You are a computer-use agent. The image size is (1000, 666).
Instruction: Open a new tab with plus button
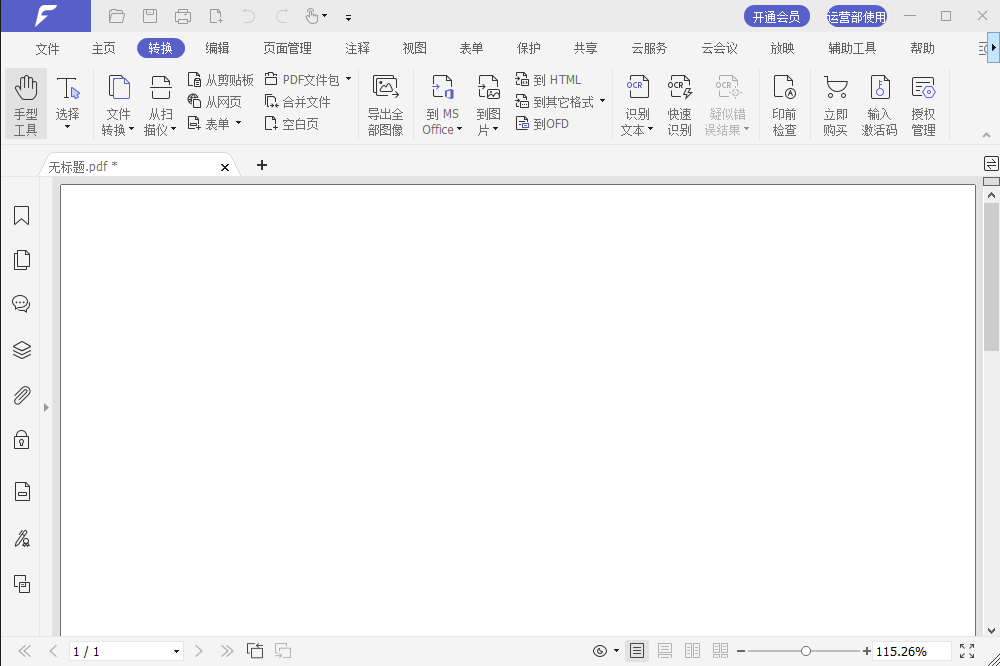click(x=261, y=165)
